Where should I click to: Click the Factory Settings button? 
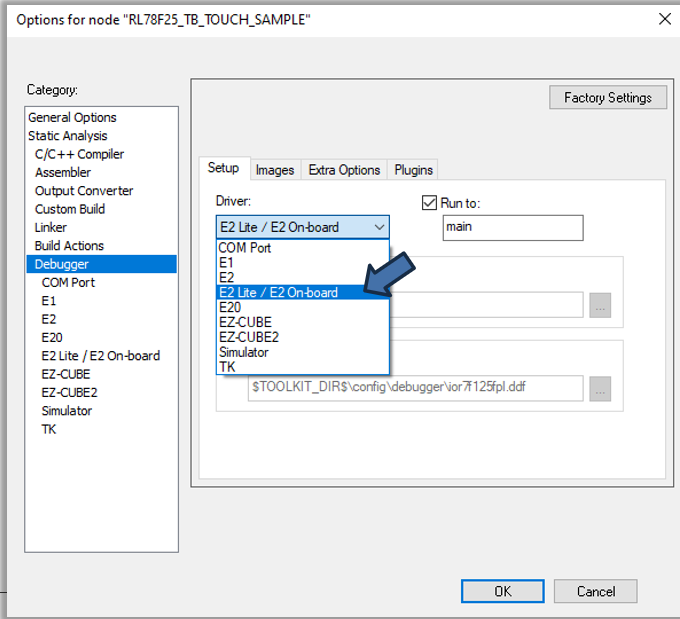tap(607, 97)
